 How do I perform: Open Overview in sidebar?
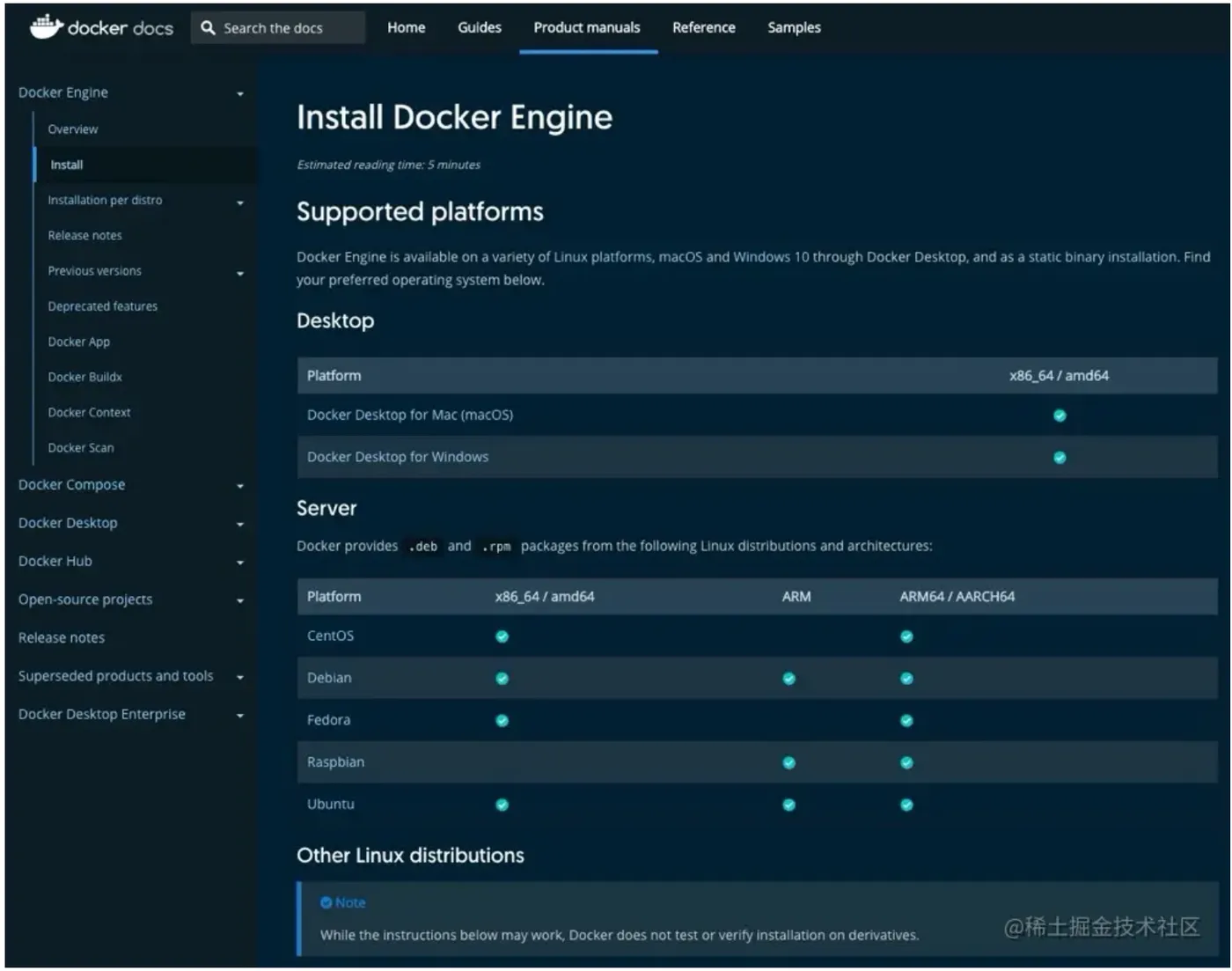coord(73,129)
